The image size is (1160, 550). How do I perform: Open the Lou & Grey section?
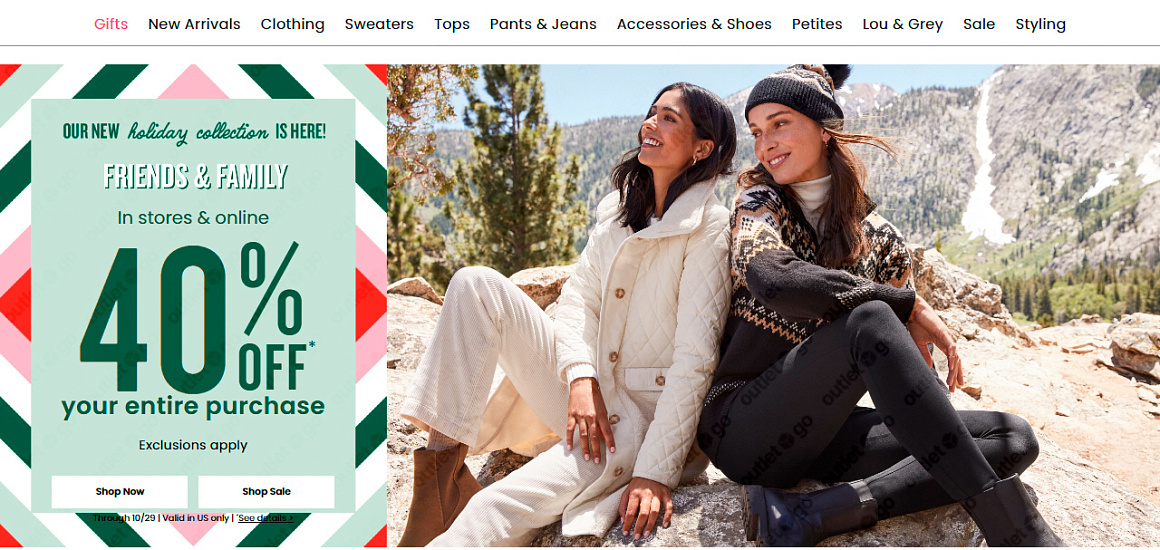[903, 24]
